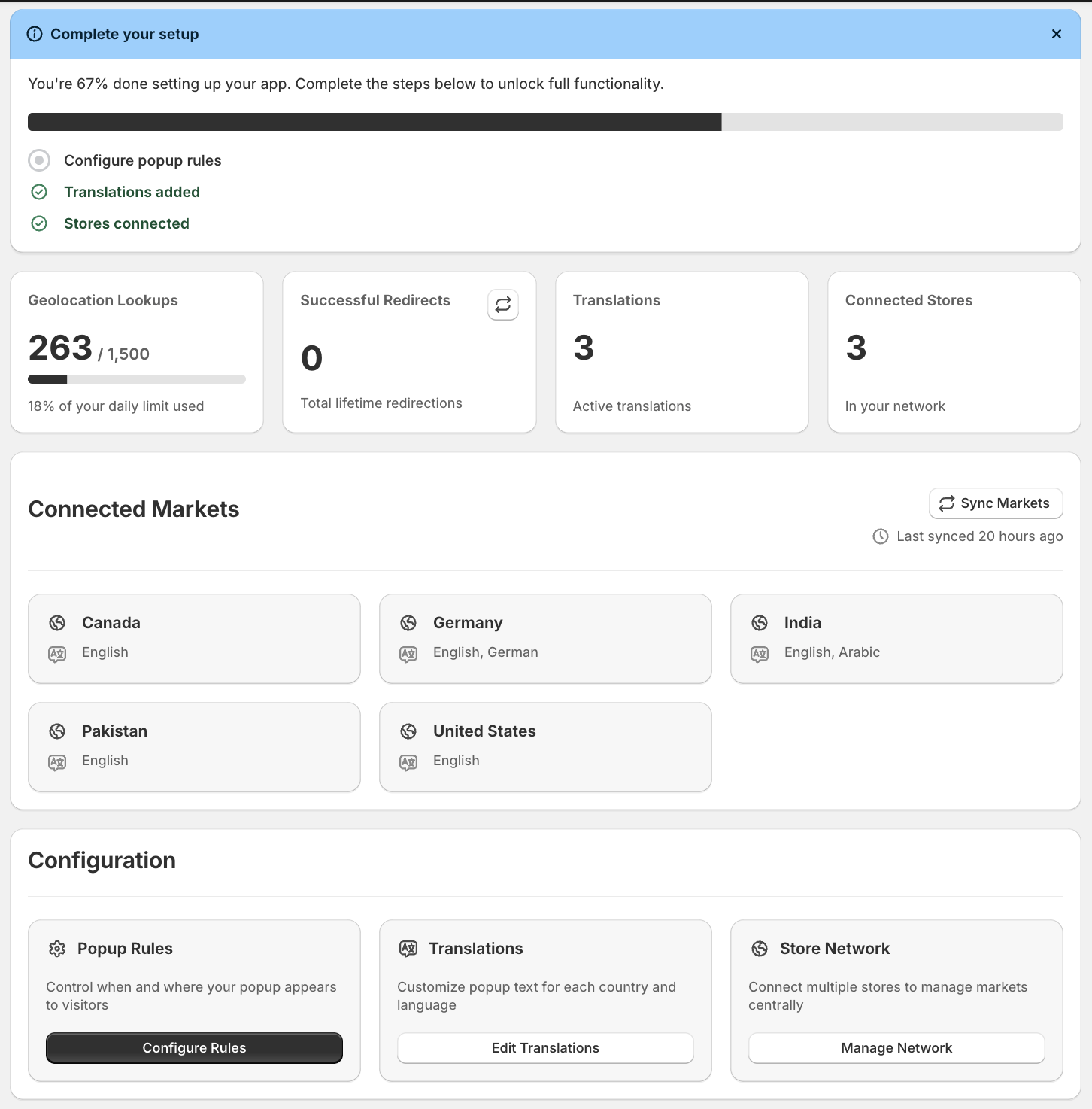Dismiss the Complete your setup banner

[1056, 34]
